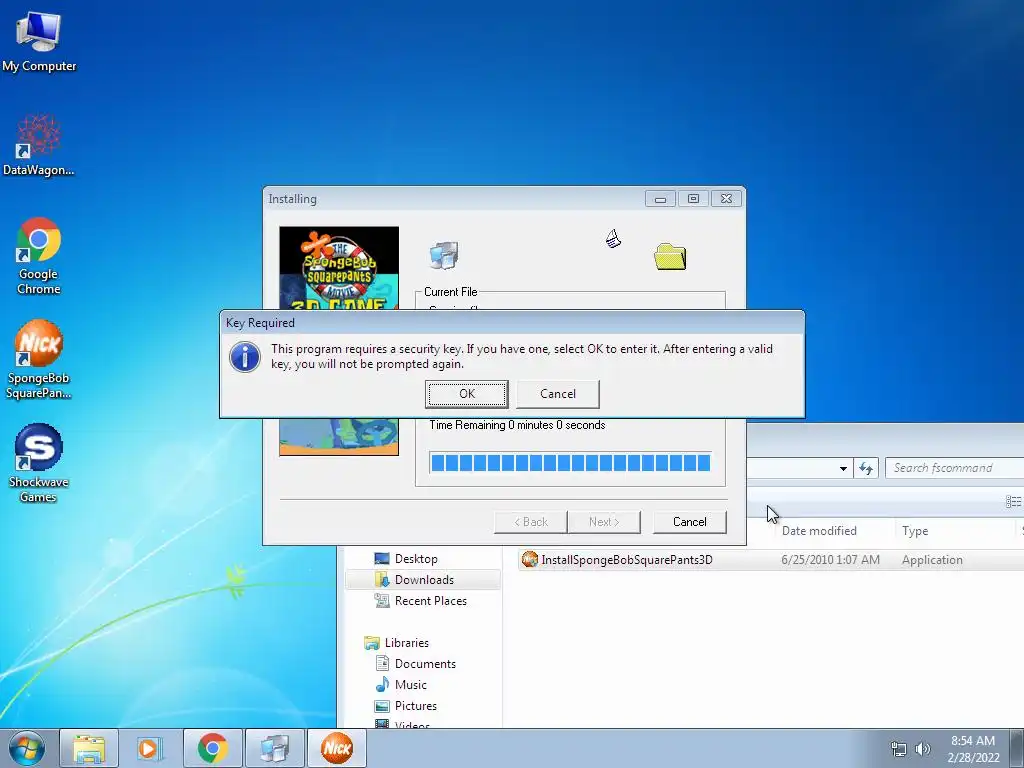The height and width of the screenshot is (768, 1024).
Task: Open Shockwave Games desktop shortcut
Action: [x=39, y=463]
